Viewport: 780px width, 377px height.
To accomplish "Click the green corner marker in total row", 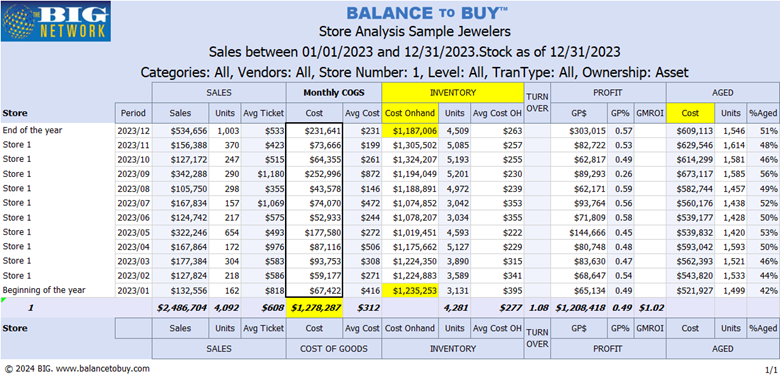I will click(3, 300).
